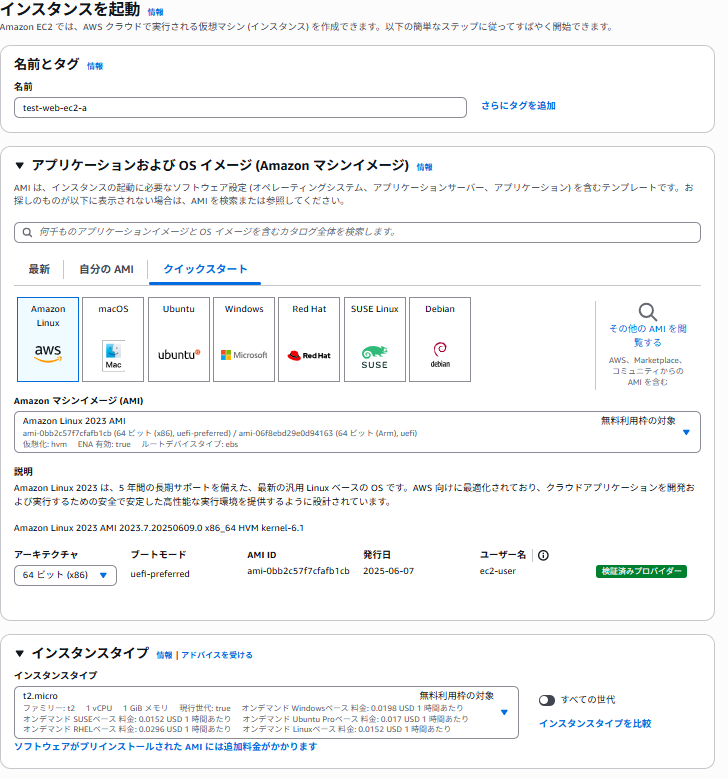Click the さらにタグを追加 link
728x779 pixels.
[518, 106]
